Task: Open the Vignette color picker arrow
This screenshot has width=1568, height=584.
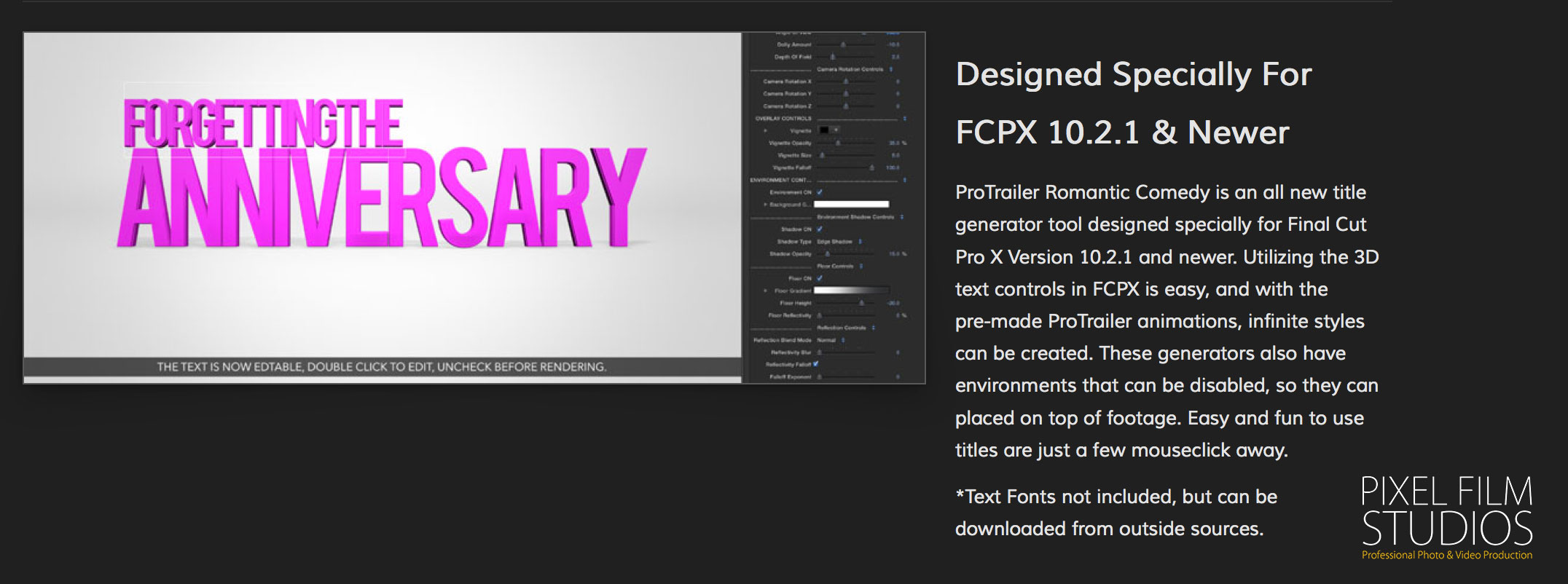Action: click(836, 130)
